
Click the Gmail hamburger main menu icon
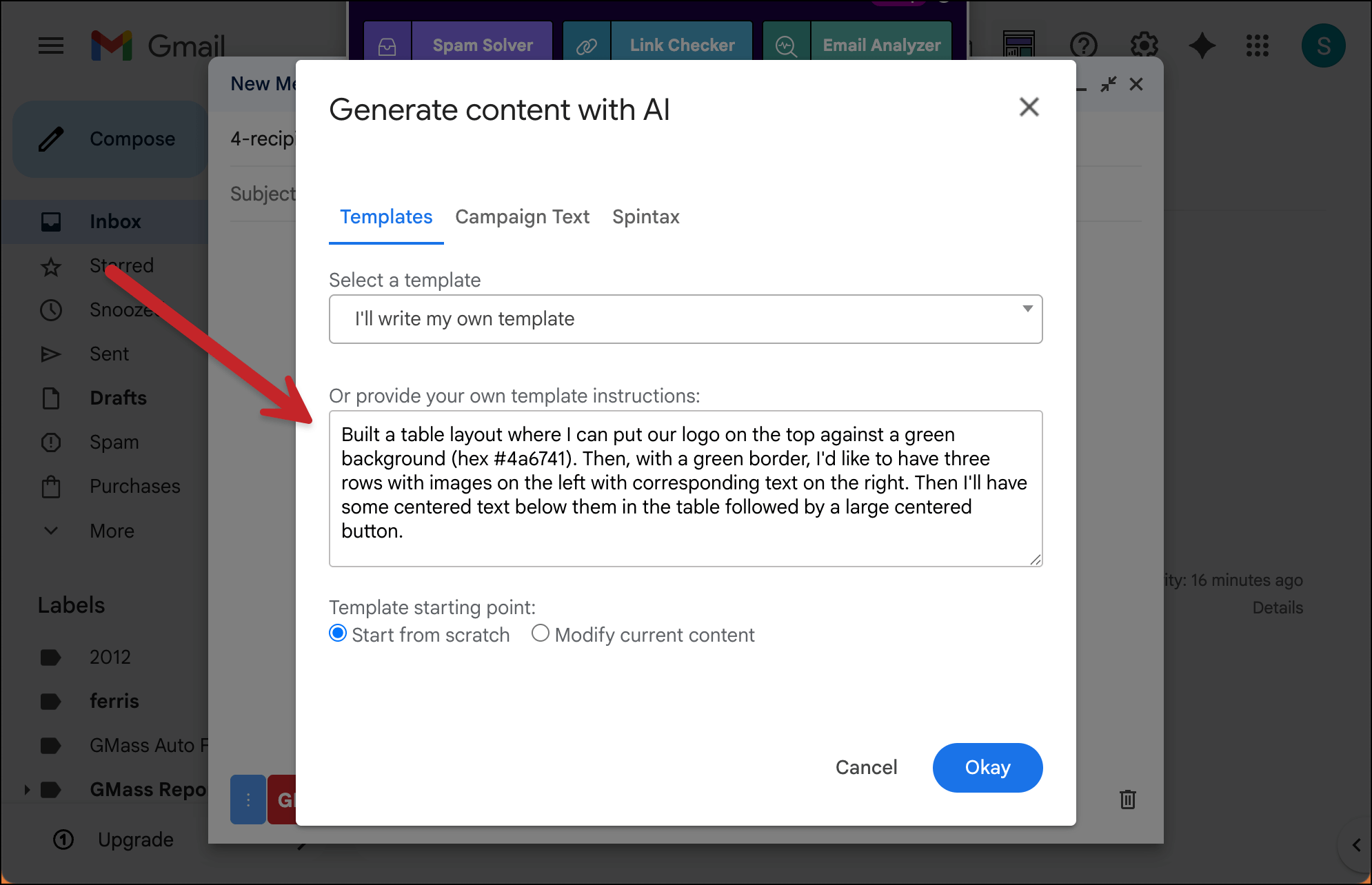[51, 46]
